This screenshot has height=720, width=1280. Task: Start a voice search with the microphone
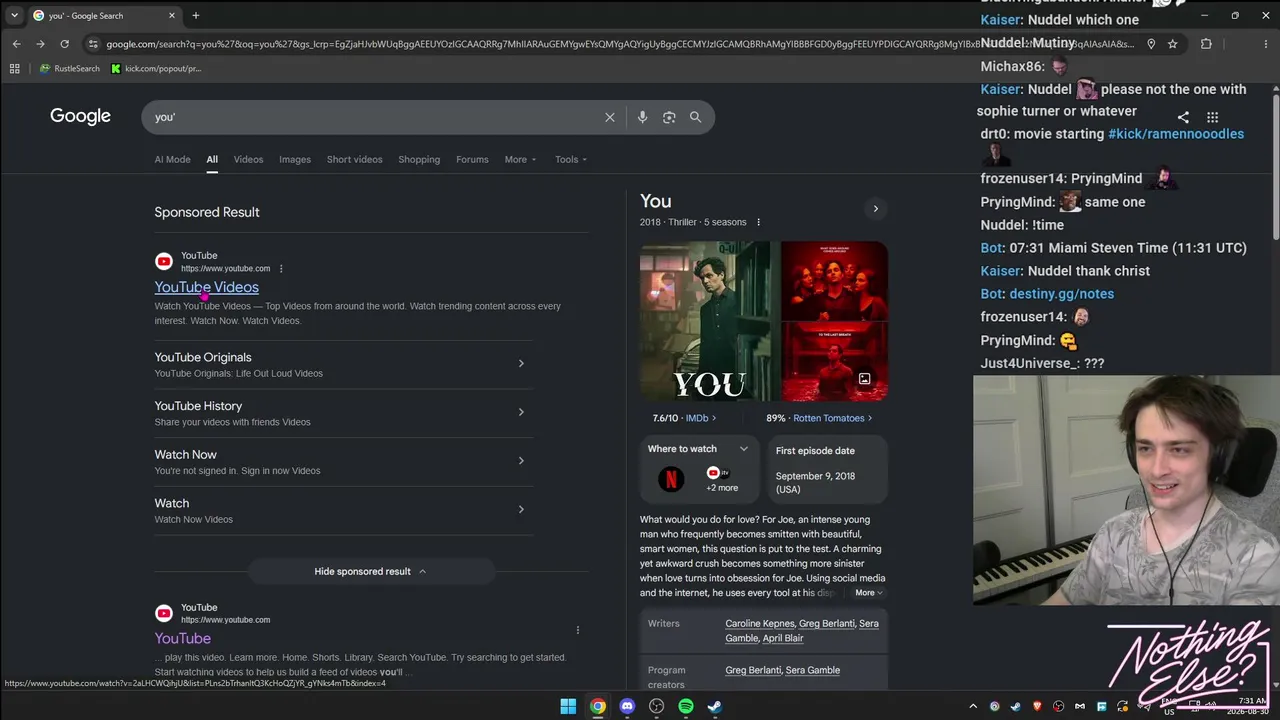[642, 117]
